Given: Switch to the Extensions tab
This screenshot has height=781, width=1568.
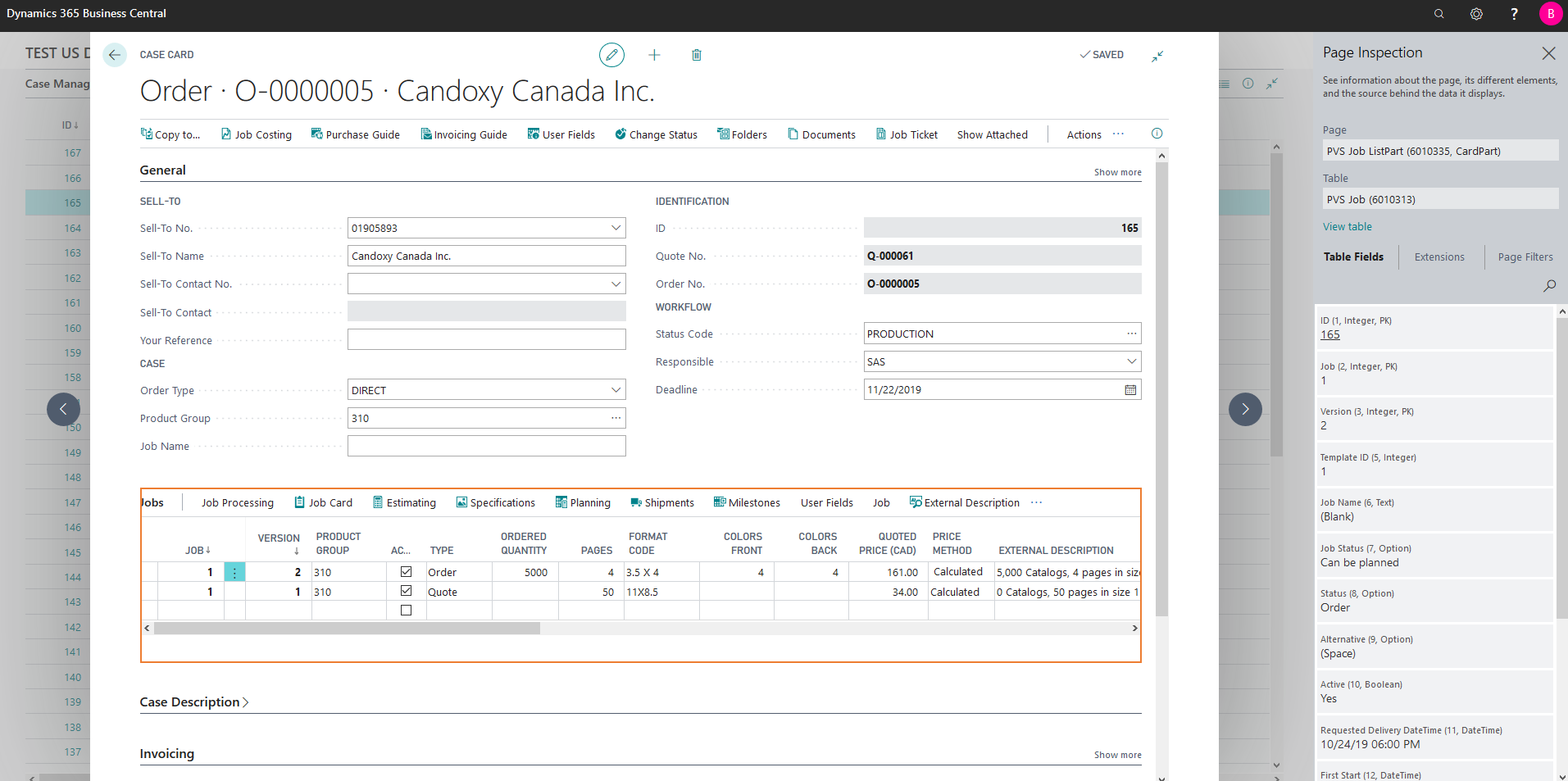Looking at the screenshot, I should click(1439, 257).
